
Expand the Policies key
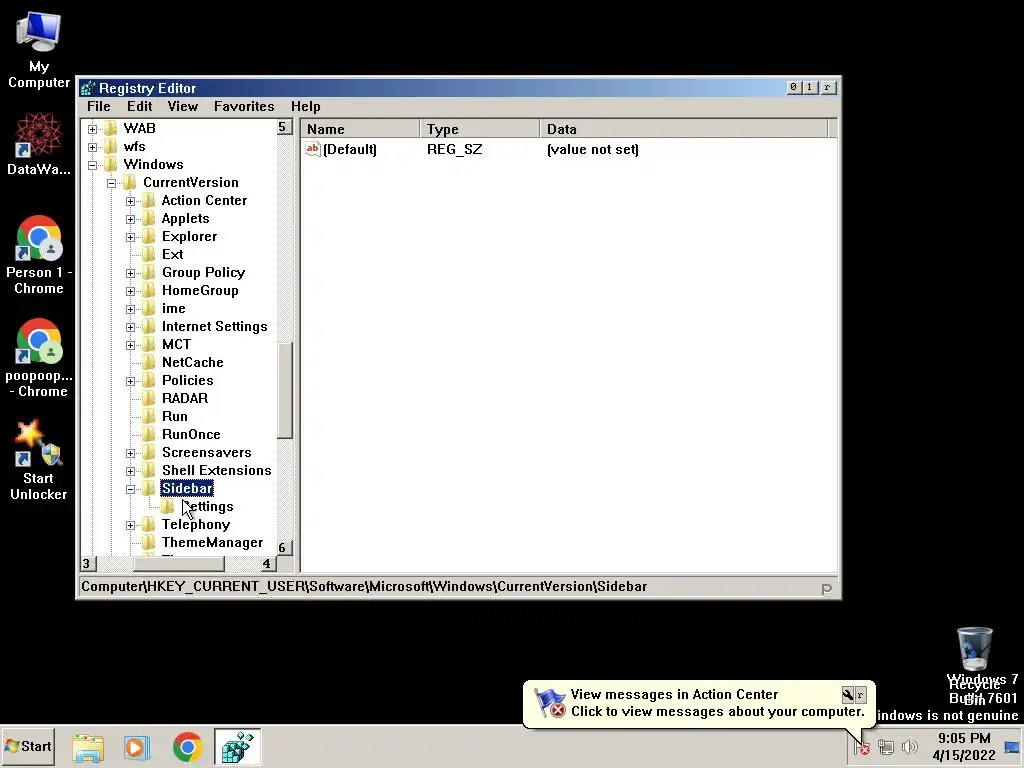(131, 381)
